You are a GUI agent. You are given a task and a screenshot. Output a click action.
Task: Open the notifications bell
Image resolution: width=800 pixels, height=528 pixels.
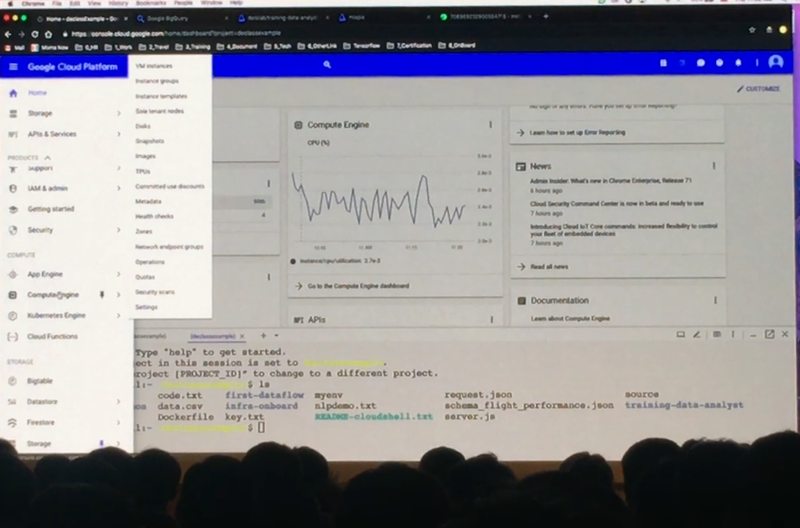tap(738, 63)
